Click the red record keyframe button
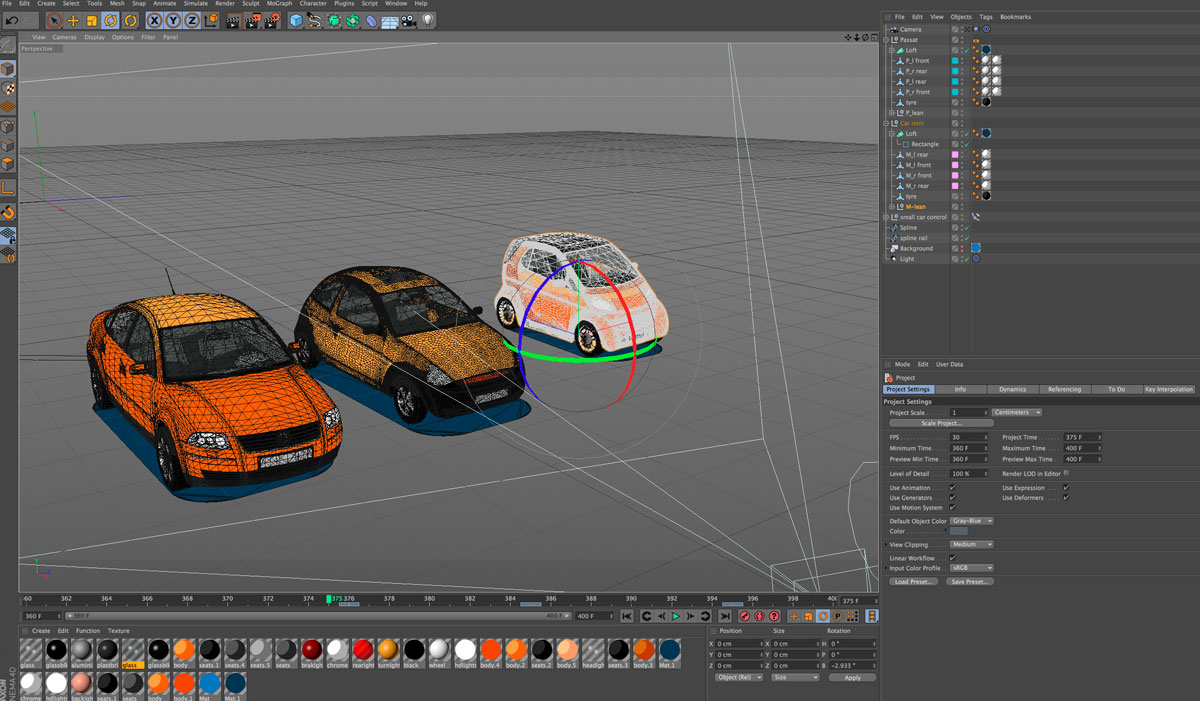The width and height of the screenshot is (1200, 701). [x=744, y=616]
